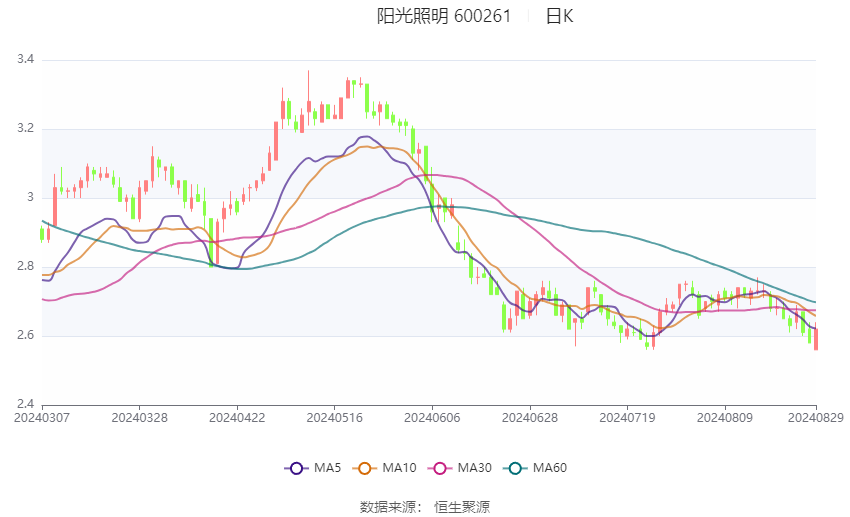
Task: Select the 20240606 date axis label
Action: 432,418
